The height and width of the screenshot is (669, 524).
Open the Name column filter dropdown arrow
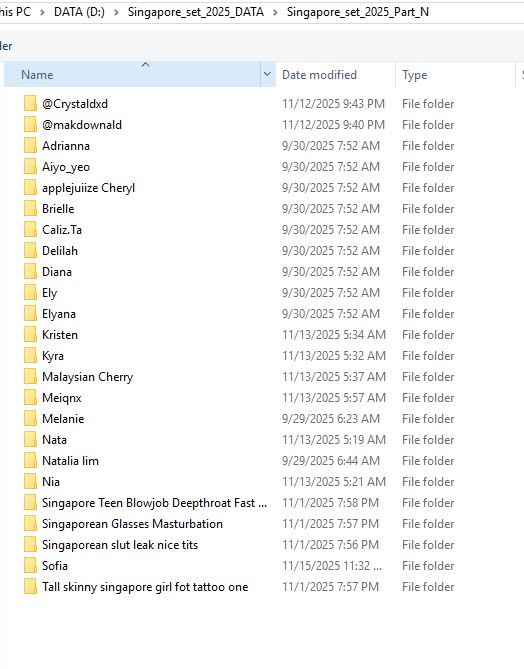click(x=268, y=74)
